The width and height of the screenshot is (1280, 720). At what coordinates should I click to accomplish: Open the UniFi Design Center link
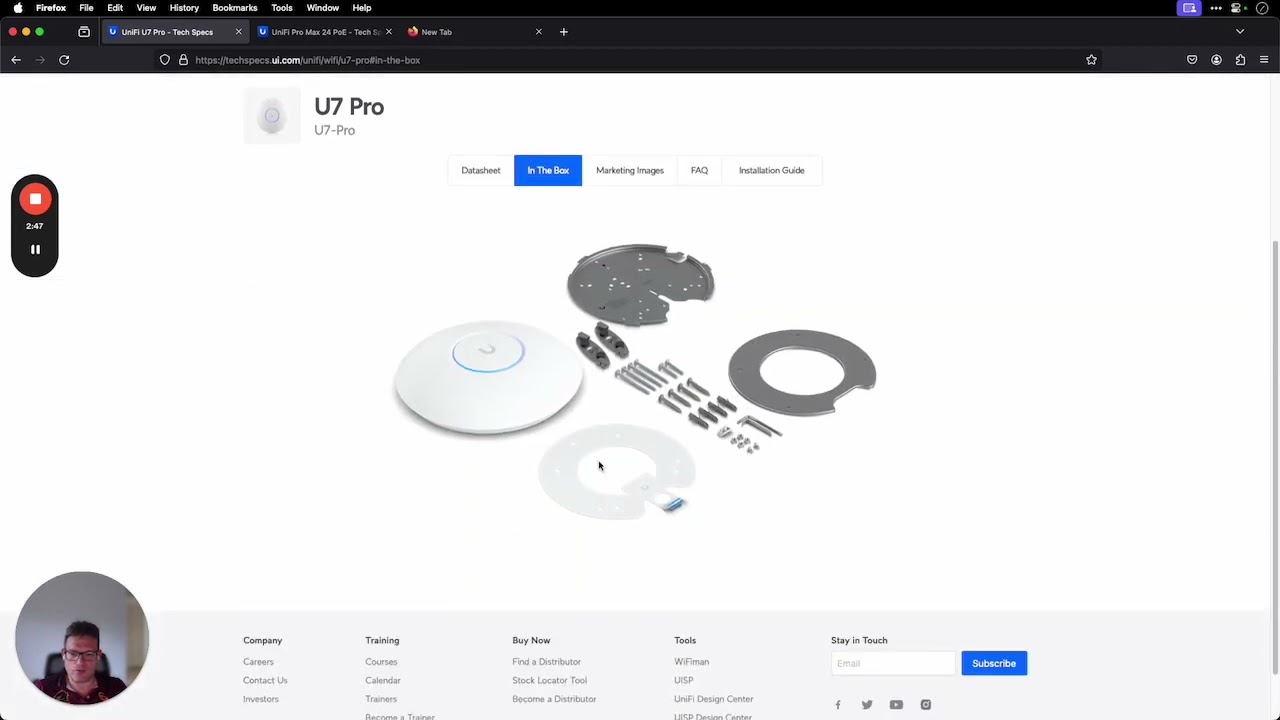713,699
